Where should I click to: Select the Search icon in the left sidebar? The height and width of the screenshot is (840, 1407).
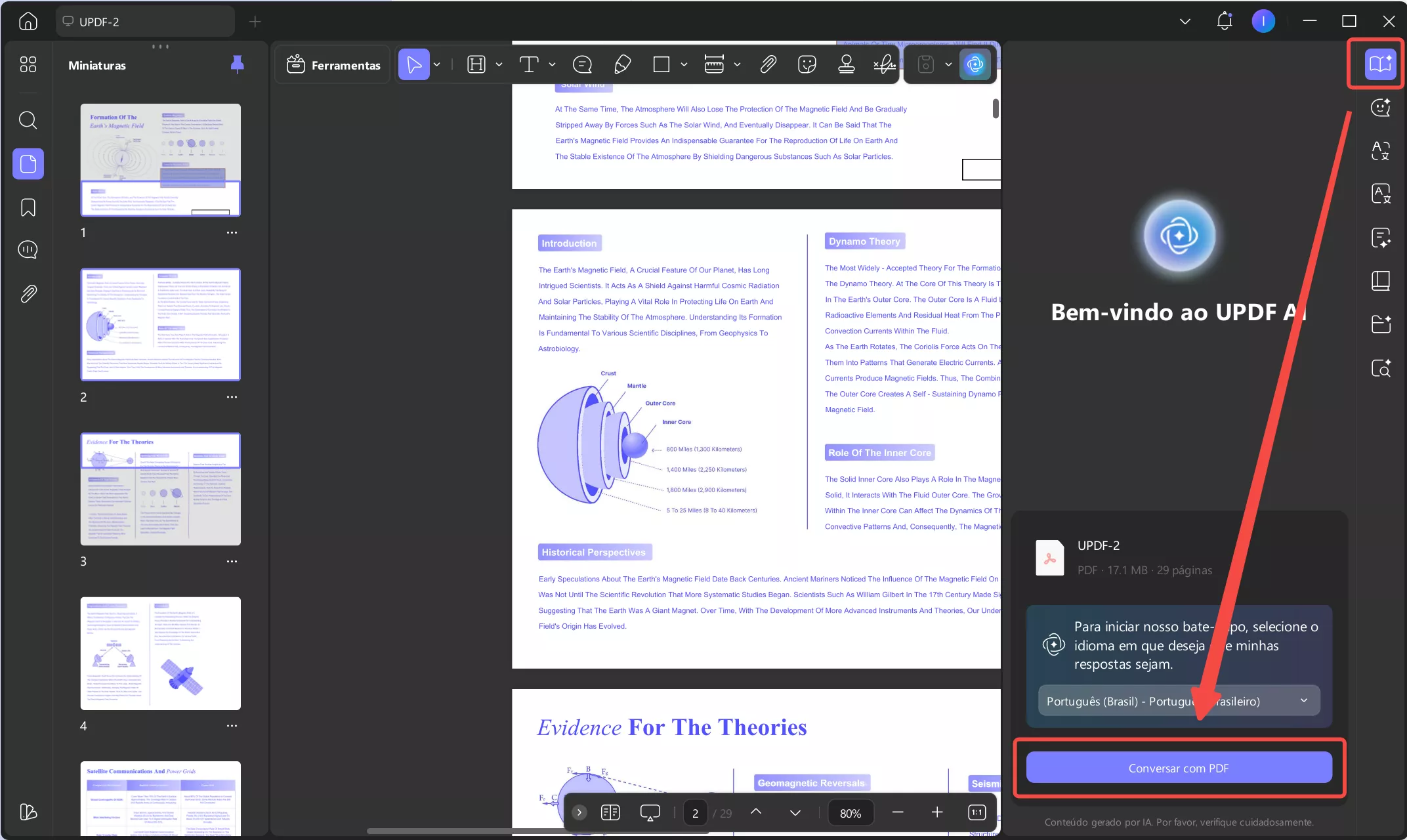pyautogui.click(x=28, y=120)
